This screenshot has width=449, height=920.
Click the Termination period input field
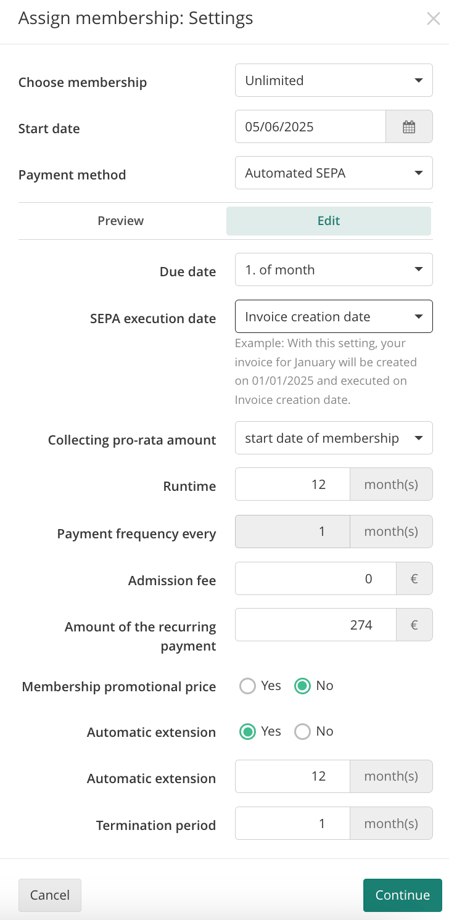click(x=293, y=823)
